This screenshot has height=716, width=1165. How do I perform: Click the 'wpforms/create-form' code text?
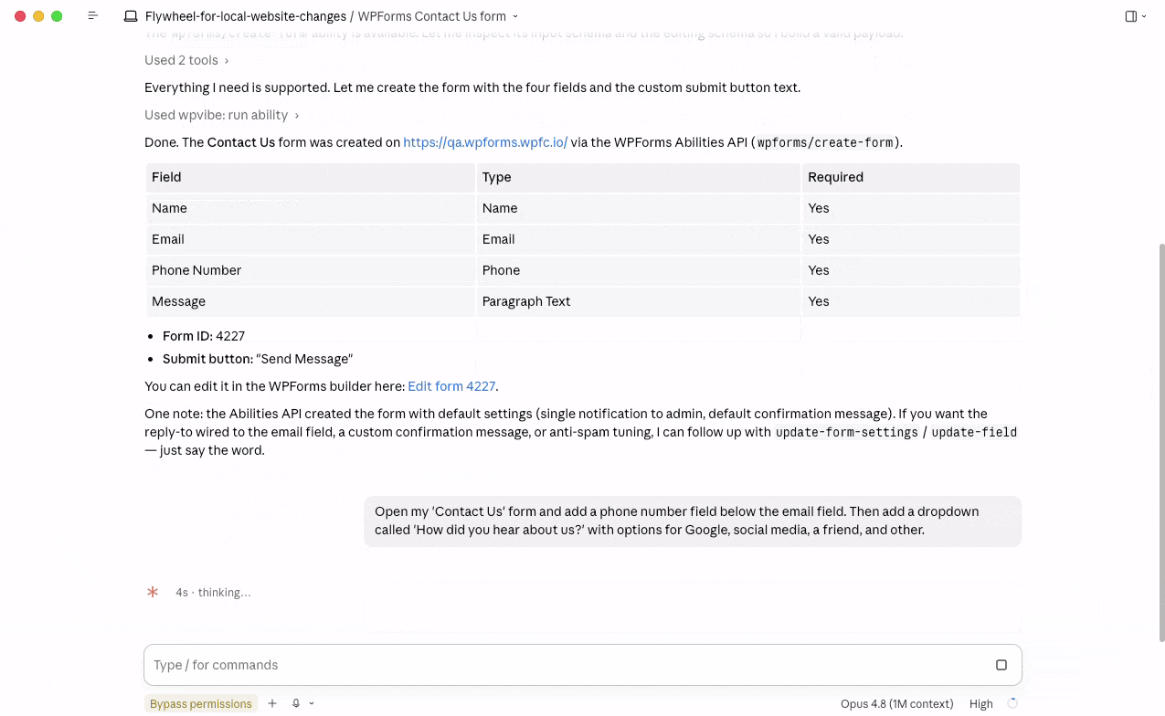[x=825, y=143]
